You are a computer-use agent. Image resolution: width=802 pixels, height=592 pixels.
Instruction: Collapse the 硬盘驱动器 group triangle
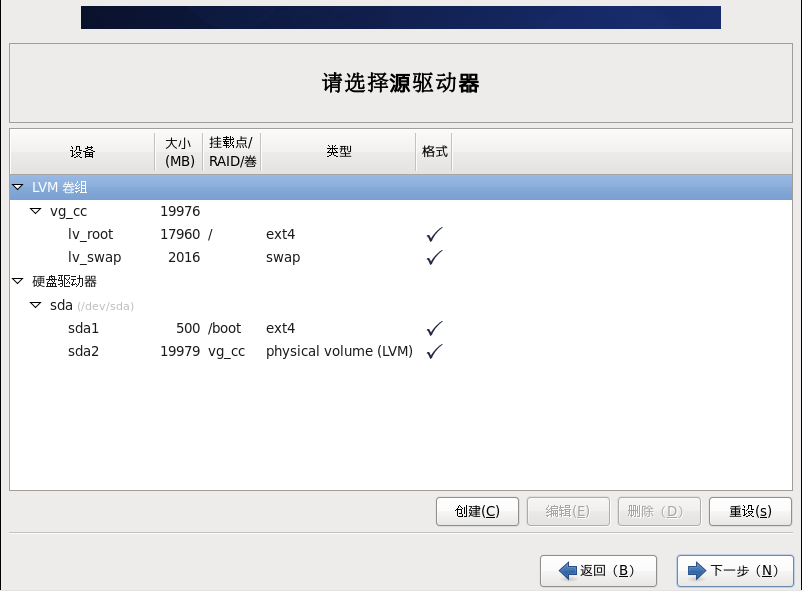click(x=18, y=281)
